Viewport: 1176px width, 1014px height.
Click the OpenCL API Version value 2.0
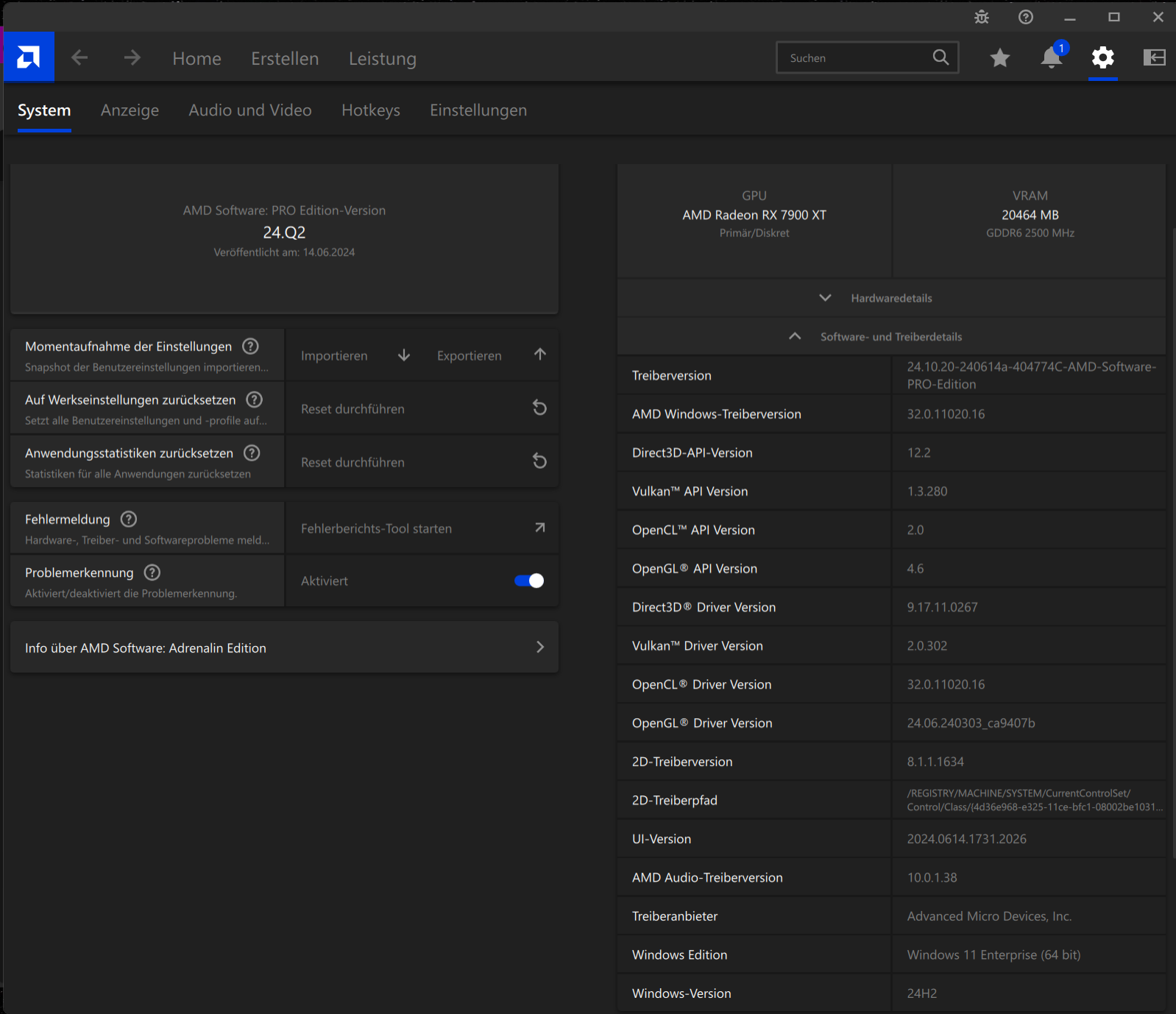coord(915,530)
